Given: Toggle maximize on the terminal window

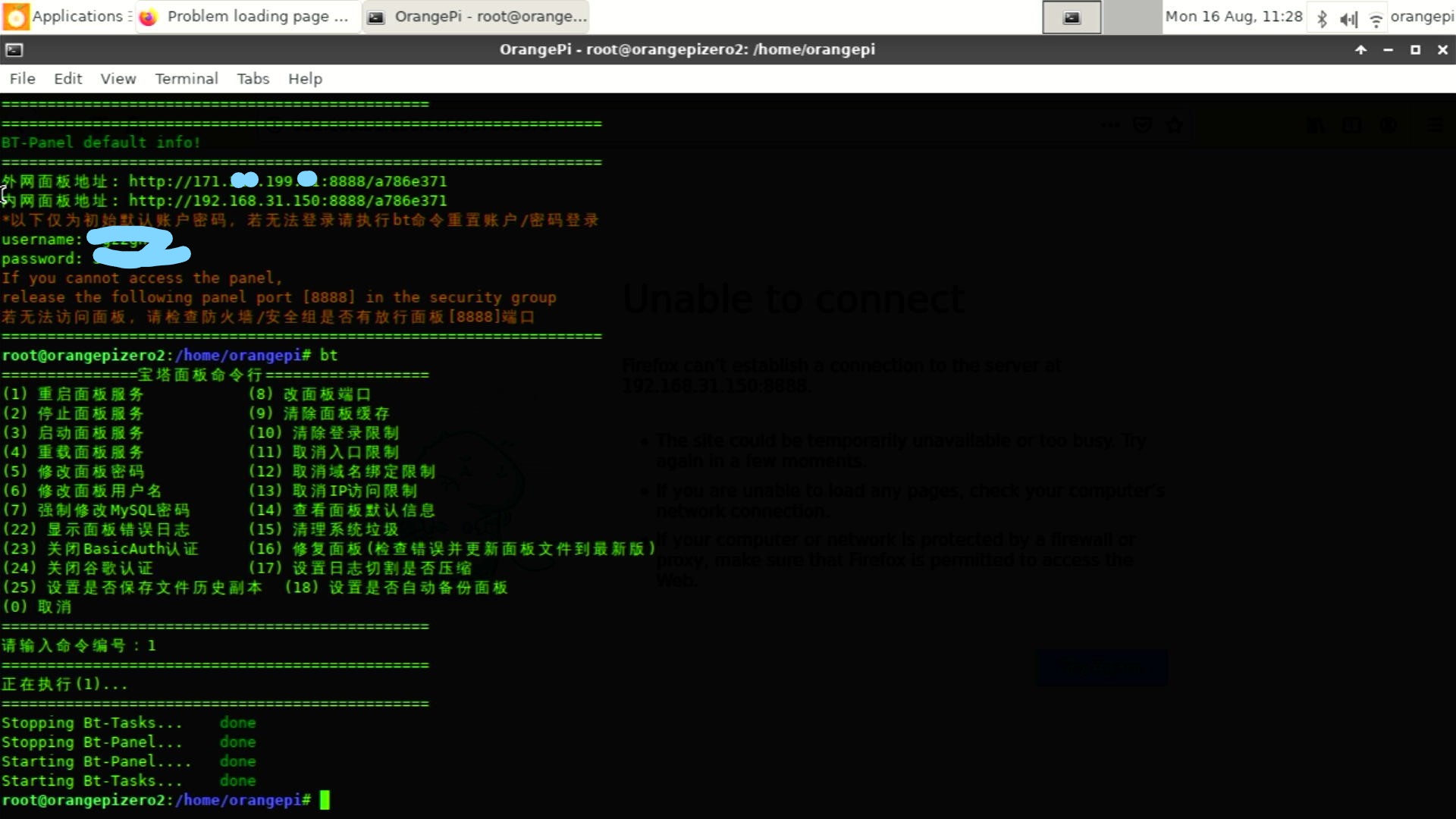Looking at the screenshot, I should point(1415,50).
